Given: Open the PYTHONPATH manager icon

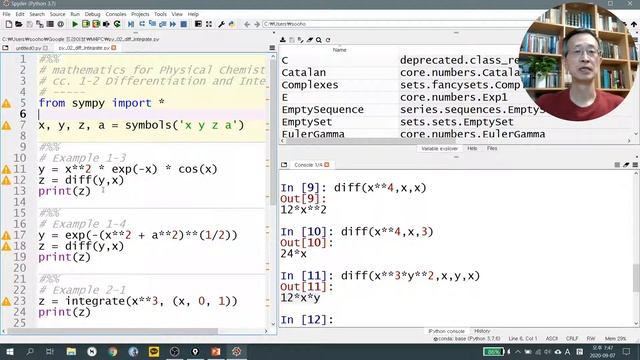Looking at the screenshot, I should tap(232, 24).
